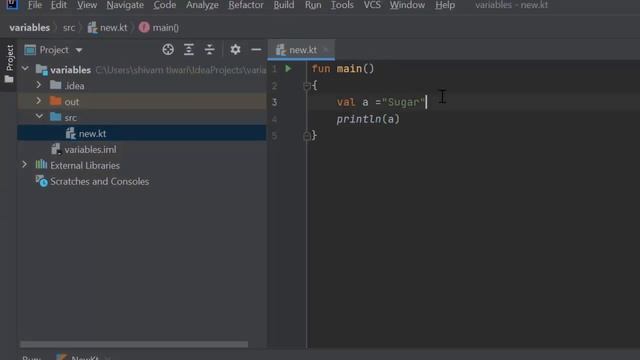Close the new.kt editor tab
The height and width of the screenshot is (360, 640).
click(x=326, y=50)
